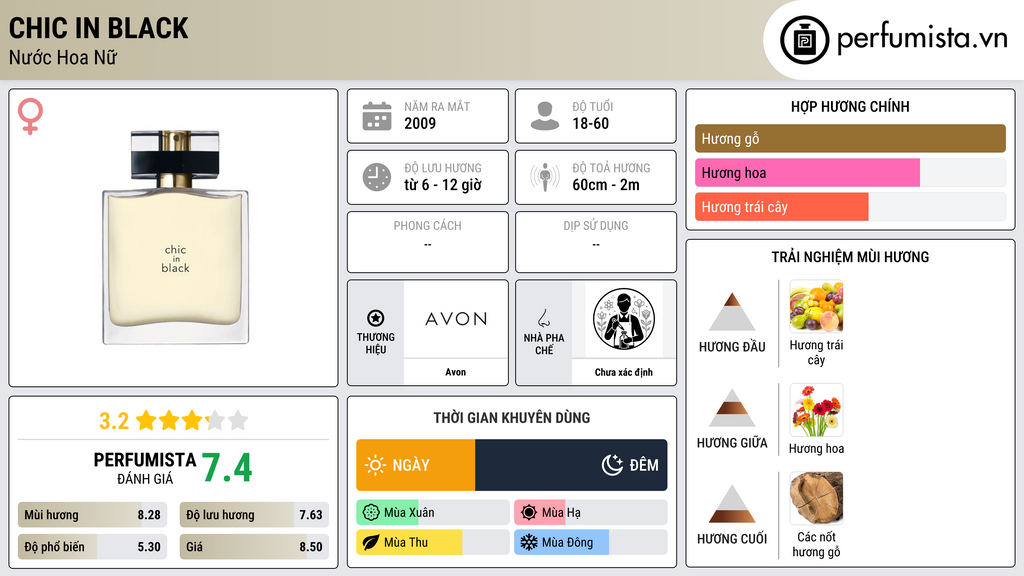
Task: Select the Hương hoa accord bar
Action: click(850, 172)
